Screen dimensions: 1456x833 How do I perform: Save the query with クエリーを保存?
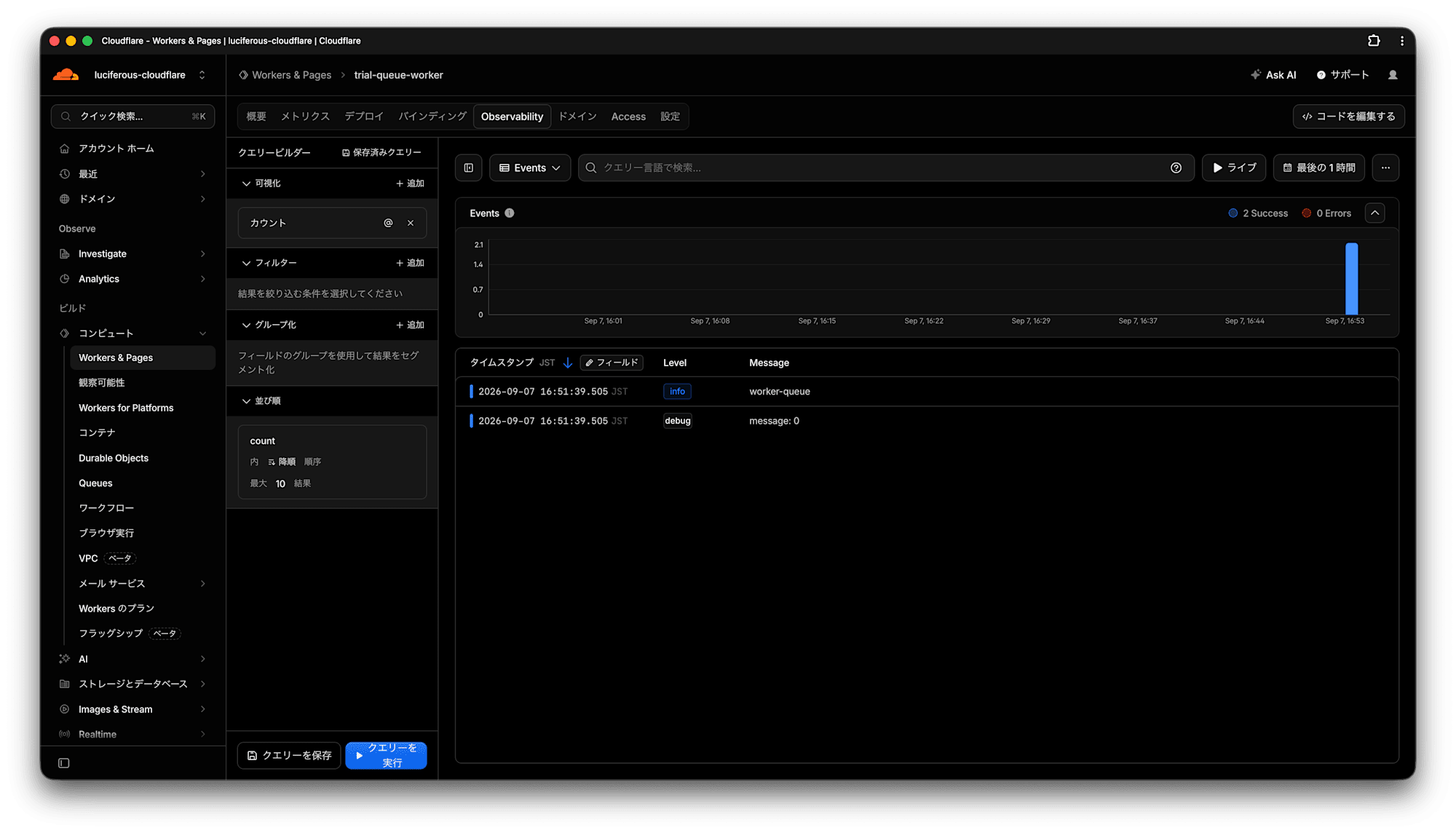289,755
